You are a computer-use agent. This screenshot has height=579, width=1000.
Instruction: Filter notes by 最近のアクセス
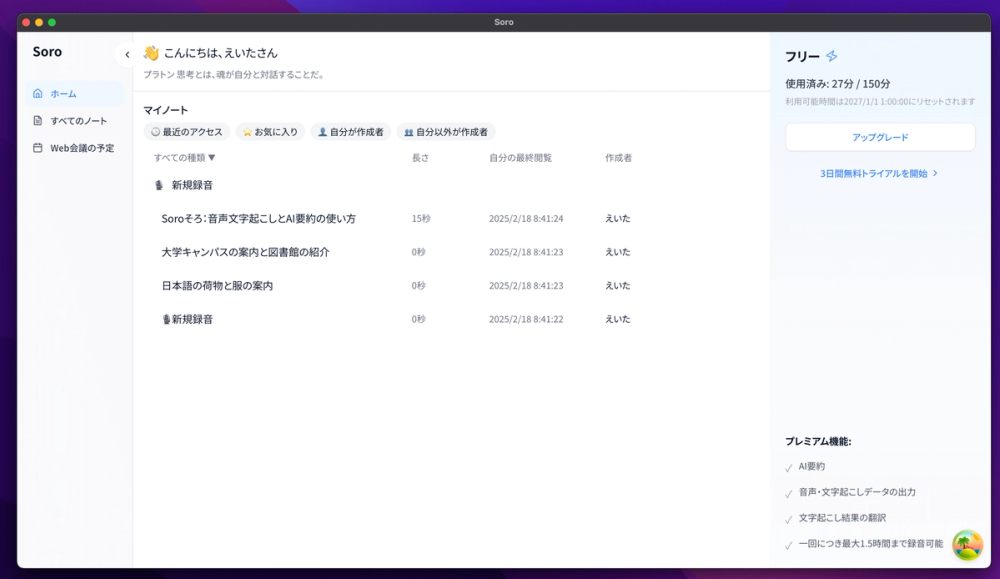click(187, 132)
